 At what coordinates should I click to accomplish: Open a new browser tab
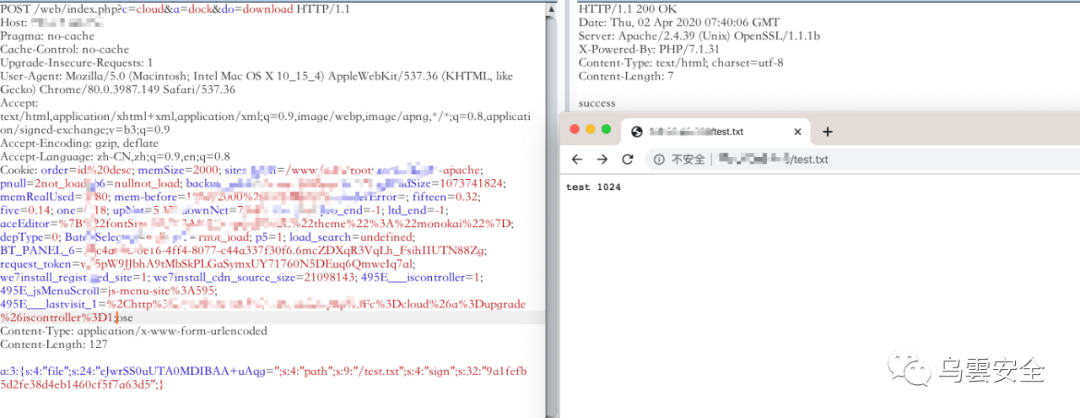coord(828,132)
